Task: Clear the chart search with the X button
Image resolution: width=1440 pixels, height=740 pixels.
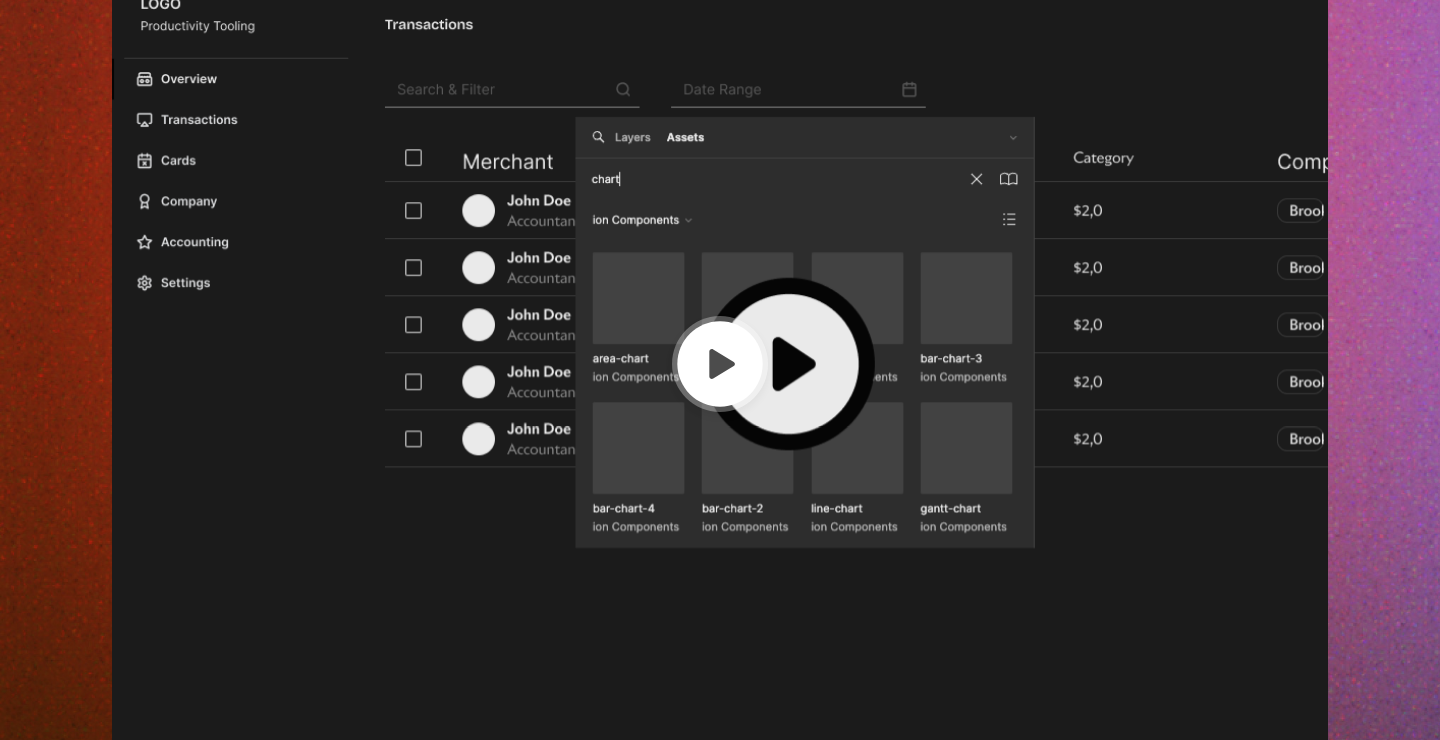Action: (x=976, y=179)
